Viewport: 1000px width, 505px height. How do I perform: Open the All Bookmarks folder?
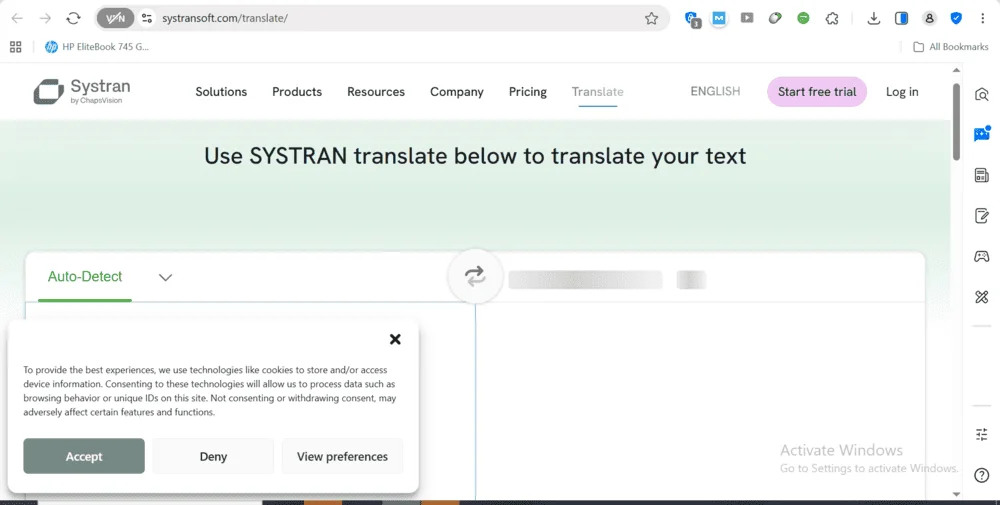pos(951,47)
